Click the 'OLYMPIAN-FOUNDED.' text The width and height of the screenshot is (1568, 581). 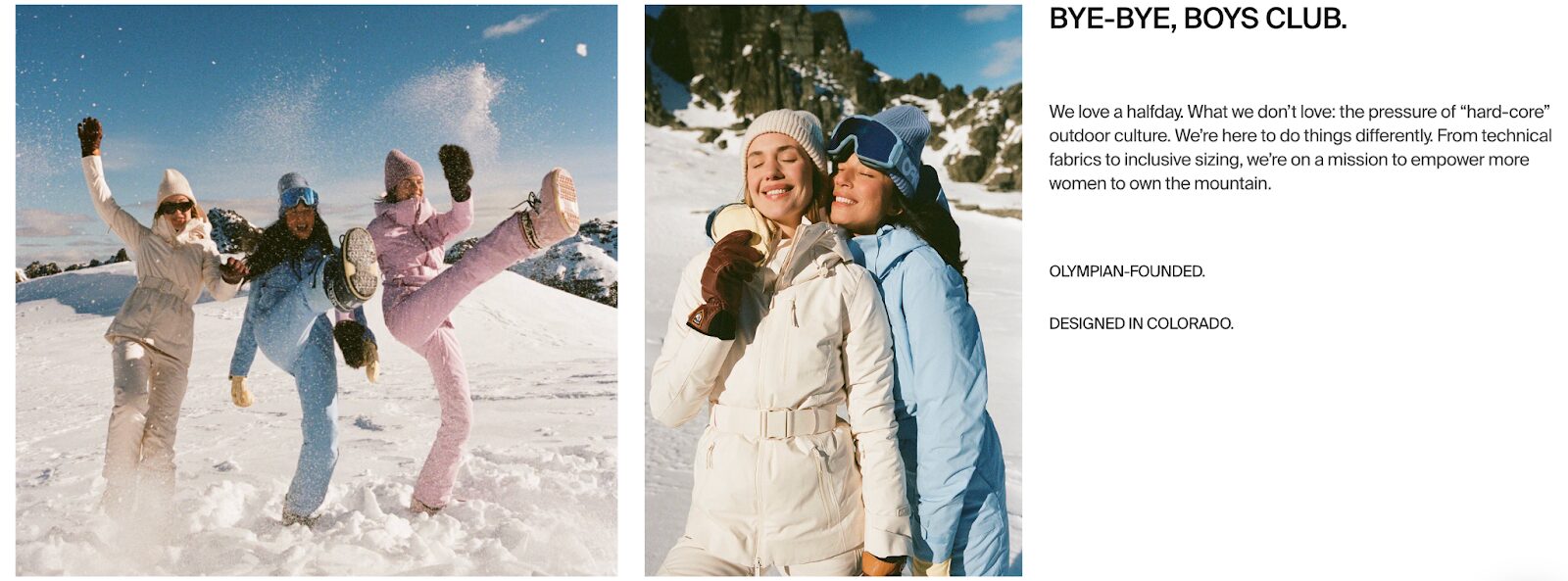(x=1127, y=271)
